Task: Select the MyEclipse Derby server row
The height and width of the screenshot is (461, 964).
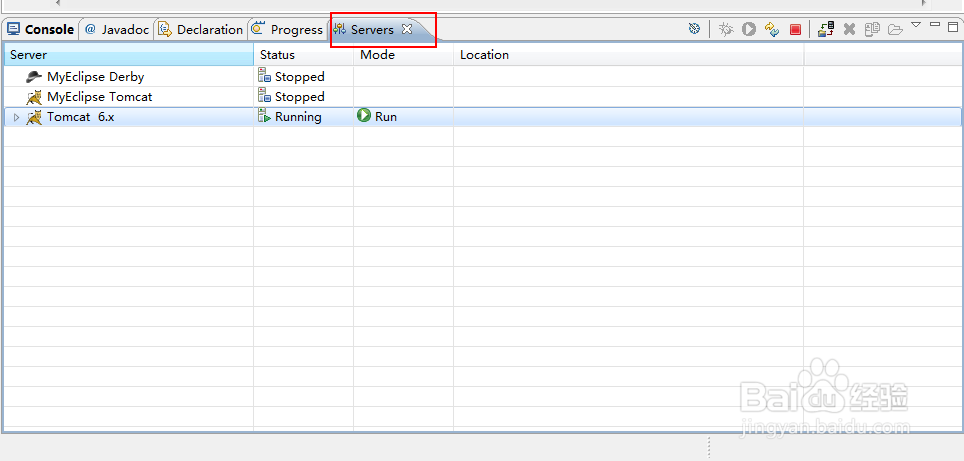Action: 482,77
